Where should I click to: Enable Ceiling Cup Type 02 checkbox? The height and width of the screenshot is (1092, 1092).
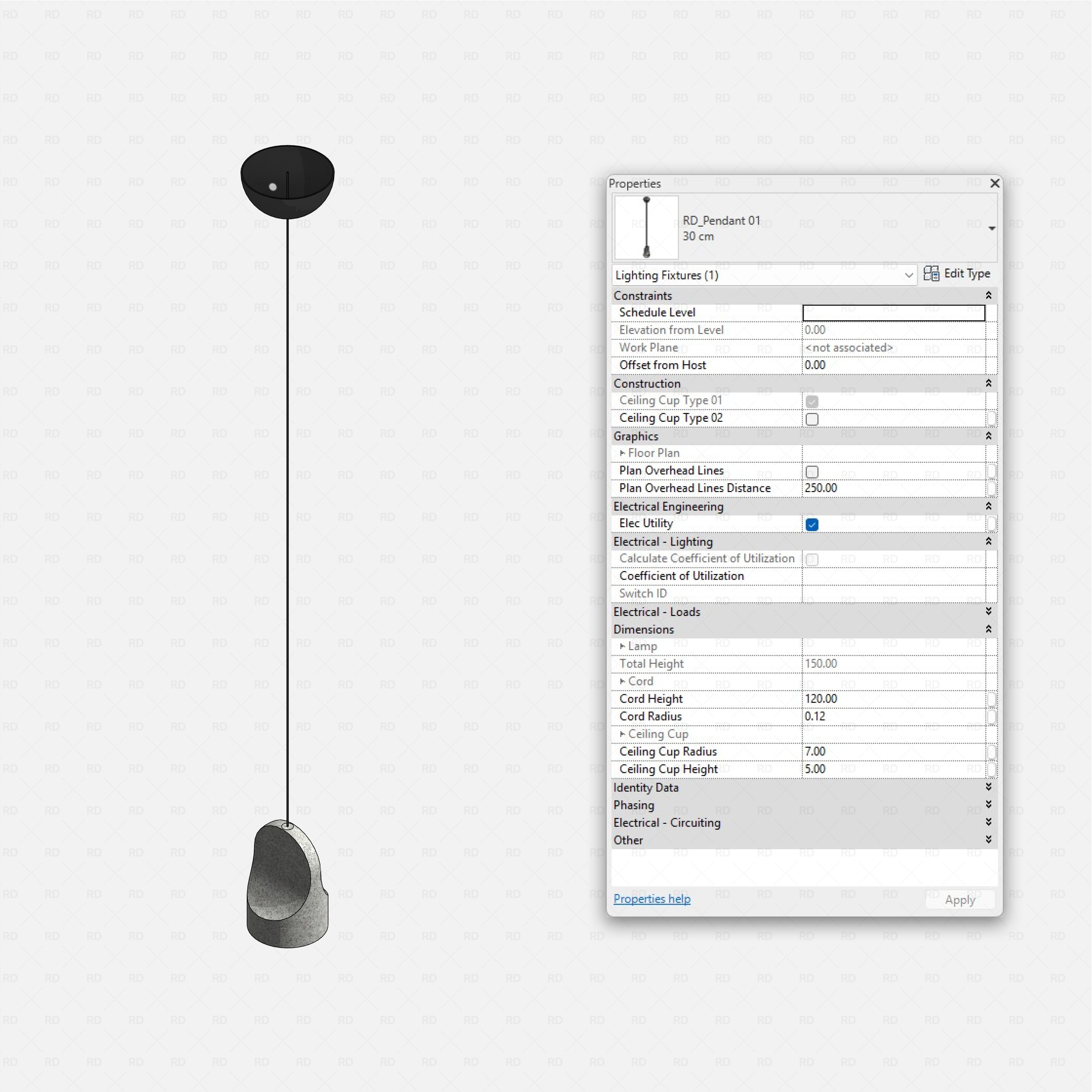tap(811, 419)
